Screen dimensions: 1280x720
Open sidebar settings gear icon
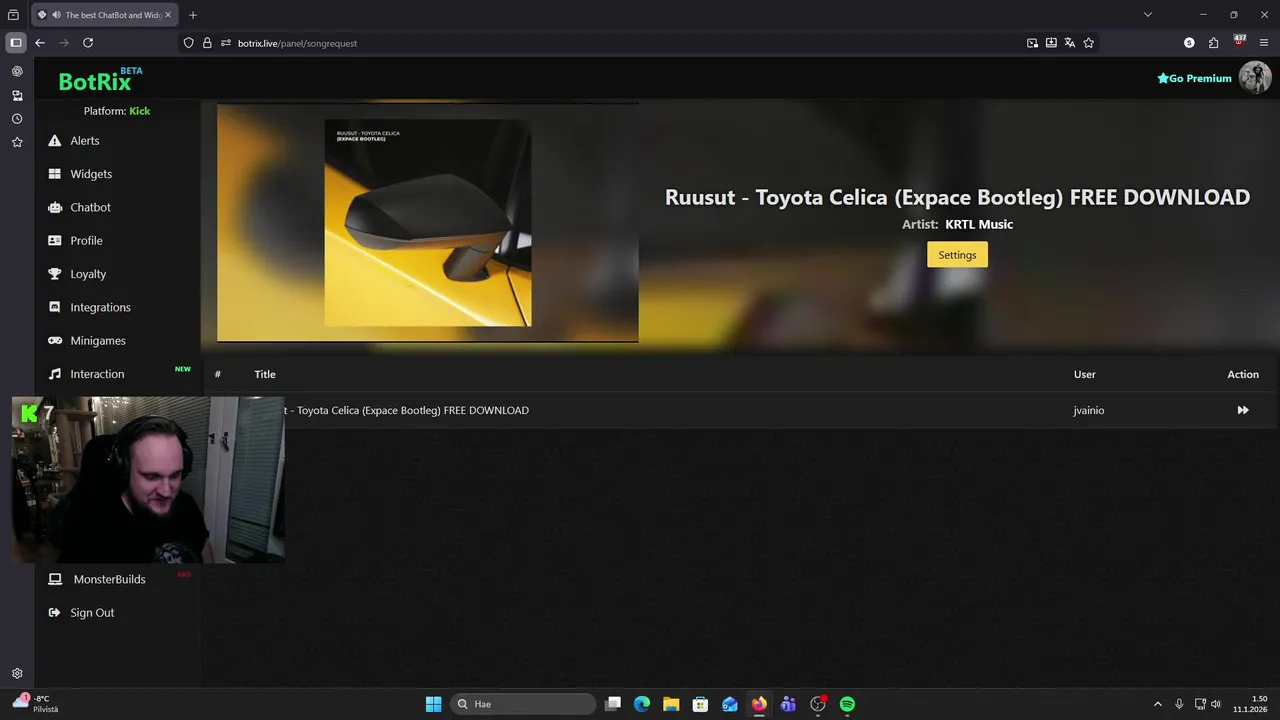coord(17,674)
